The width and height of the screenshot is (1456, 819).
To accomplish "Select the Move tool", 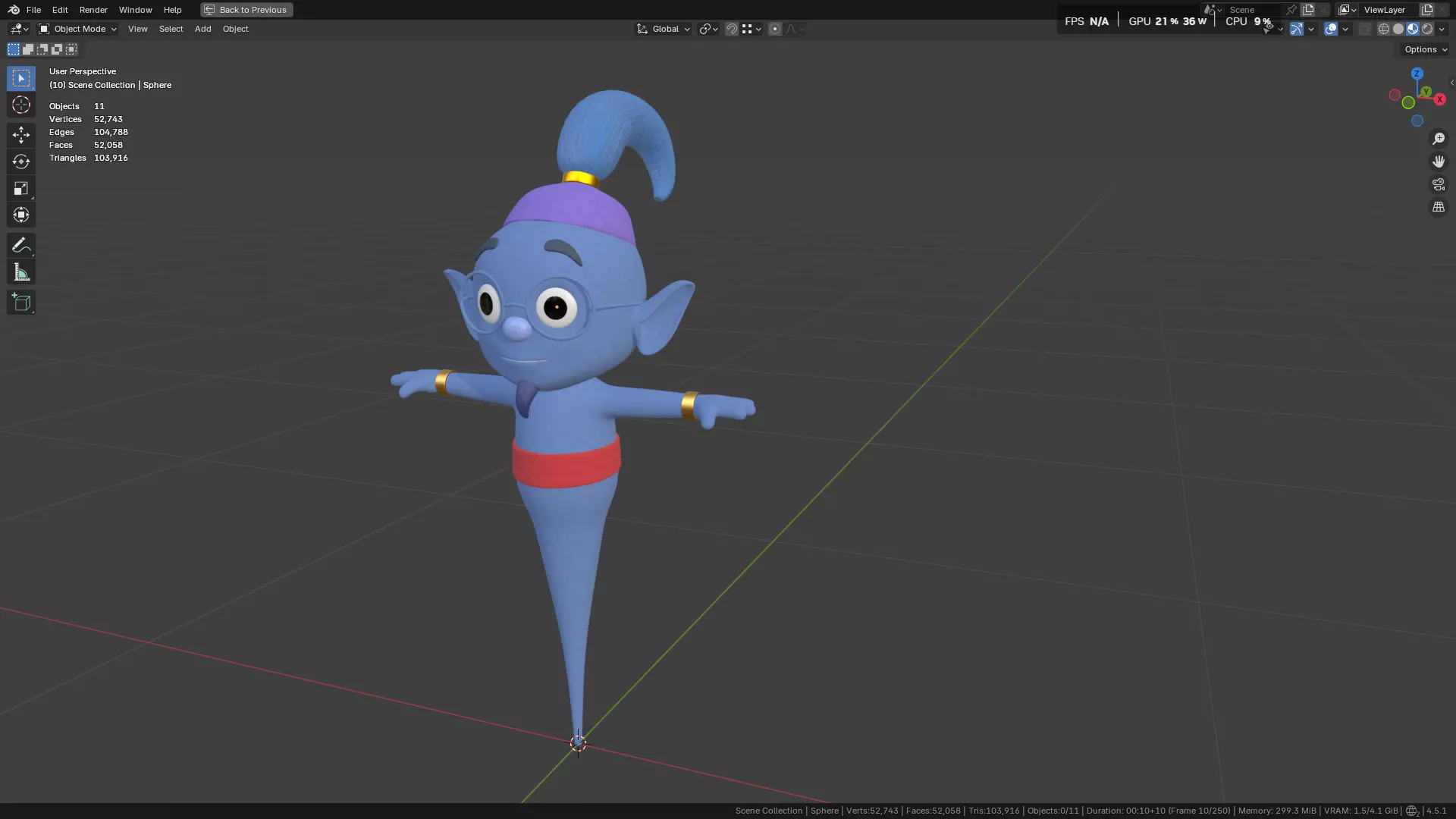I will (x=21, y=135).
